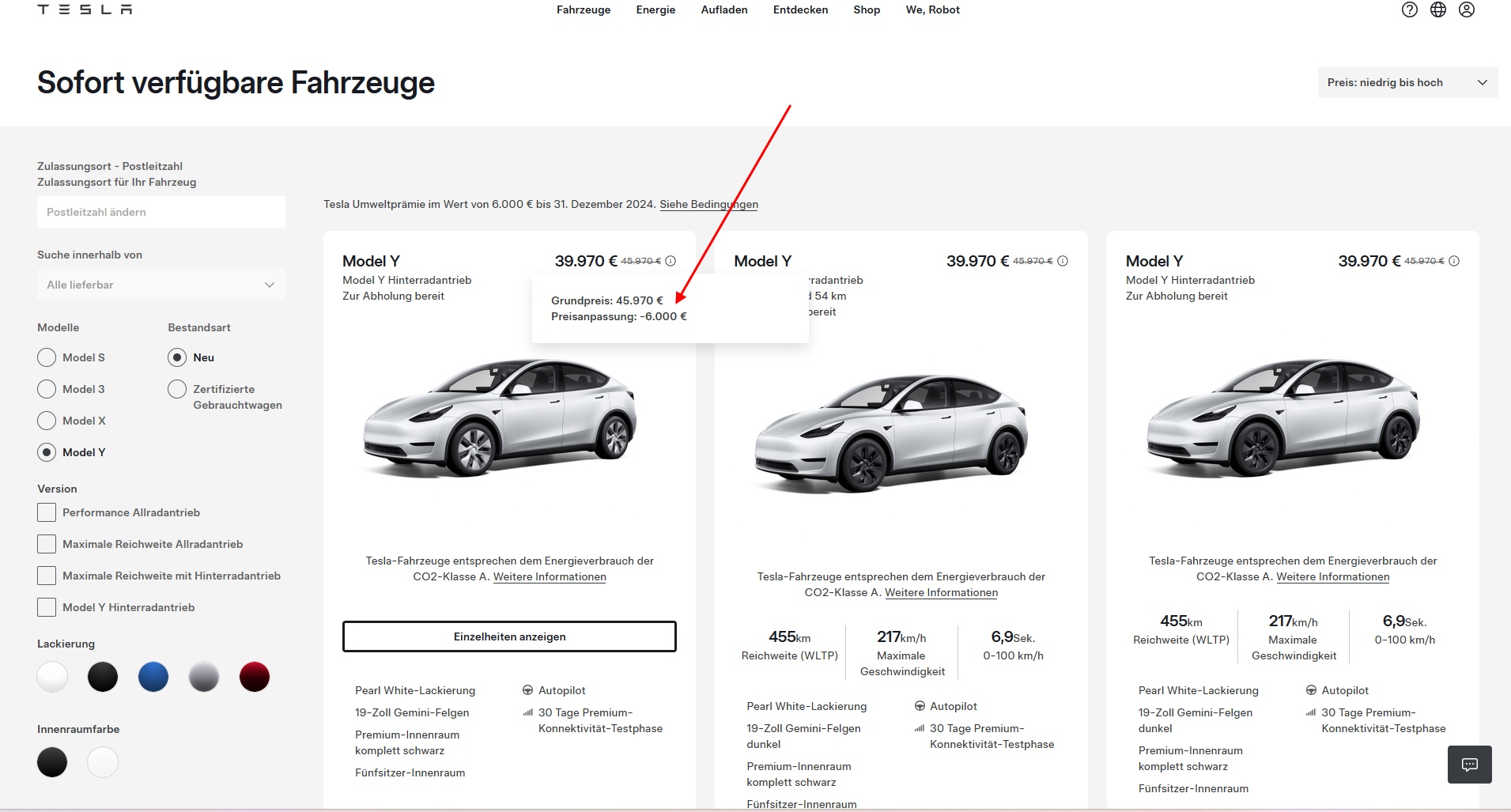The height and width of the screenshot is (812, 1511).
Task: Click the second Model Y car image
Action: [891, 432]
